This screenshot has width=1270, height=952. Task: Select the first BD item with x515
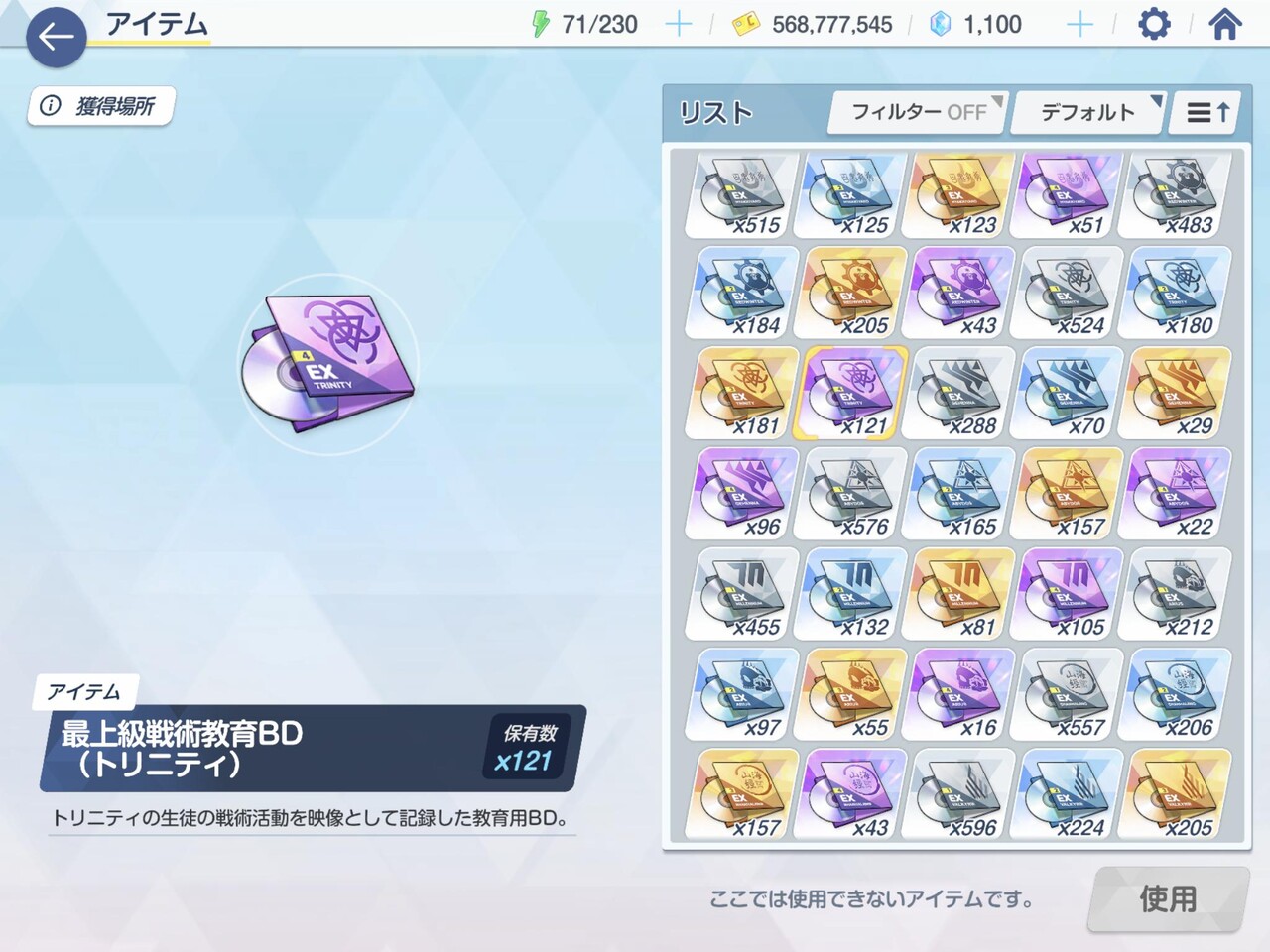[744, 193]
